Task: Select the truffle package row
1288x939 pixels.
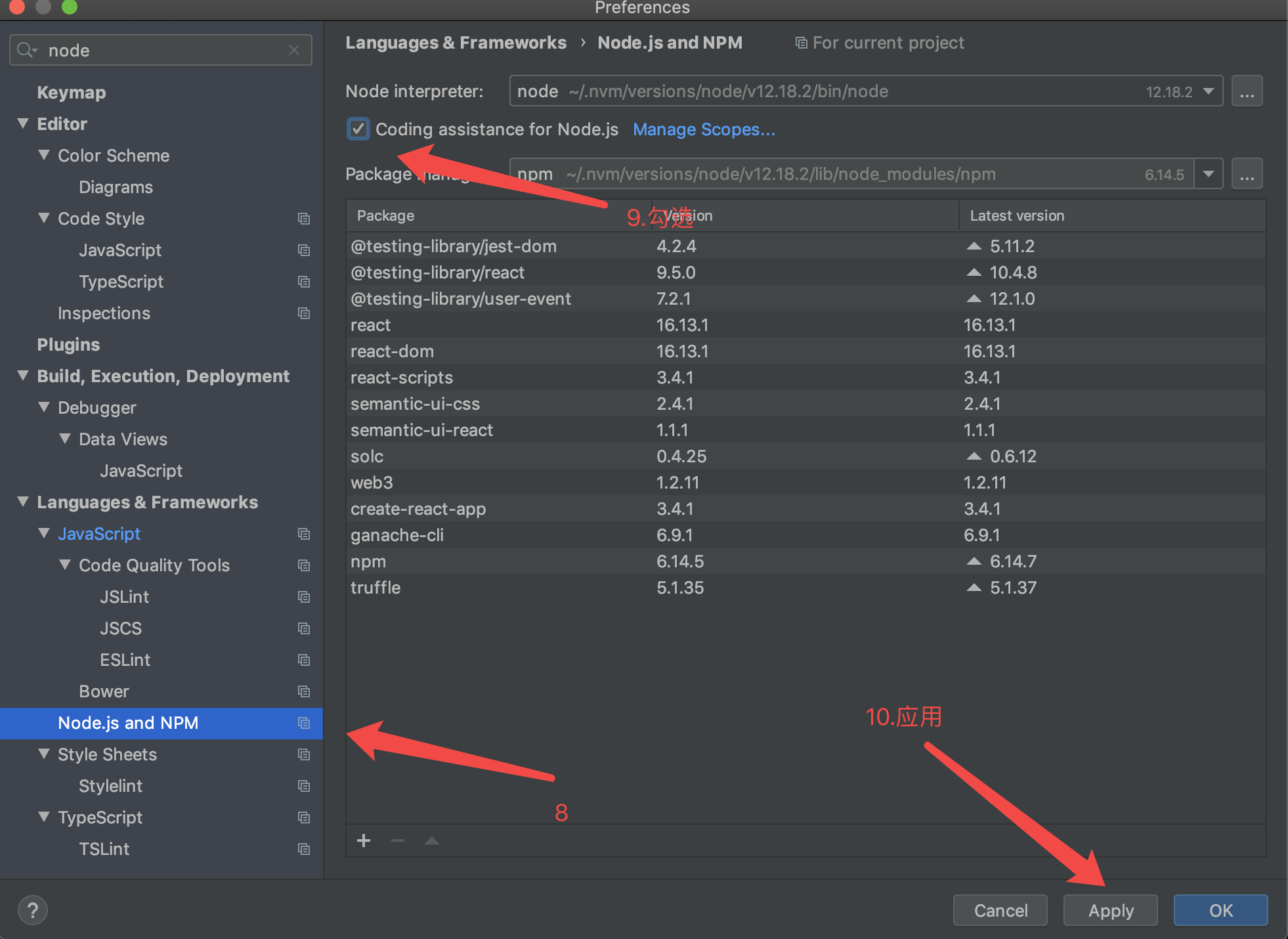Action: (x=376, y=588)
